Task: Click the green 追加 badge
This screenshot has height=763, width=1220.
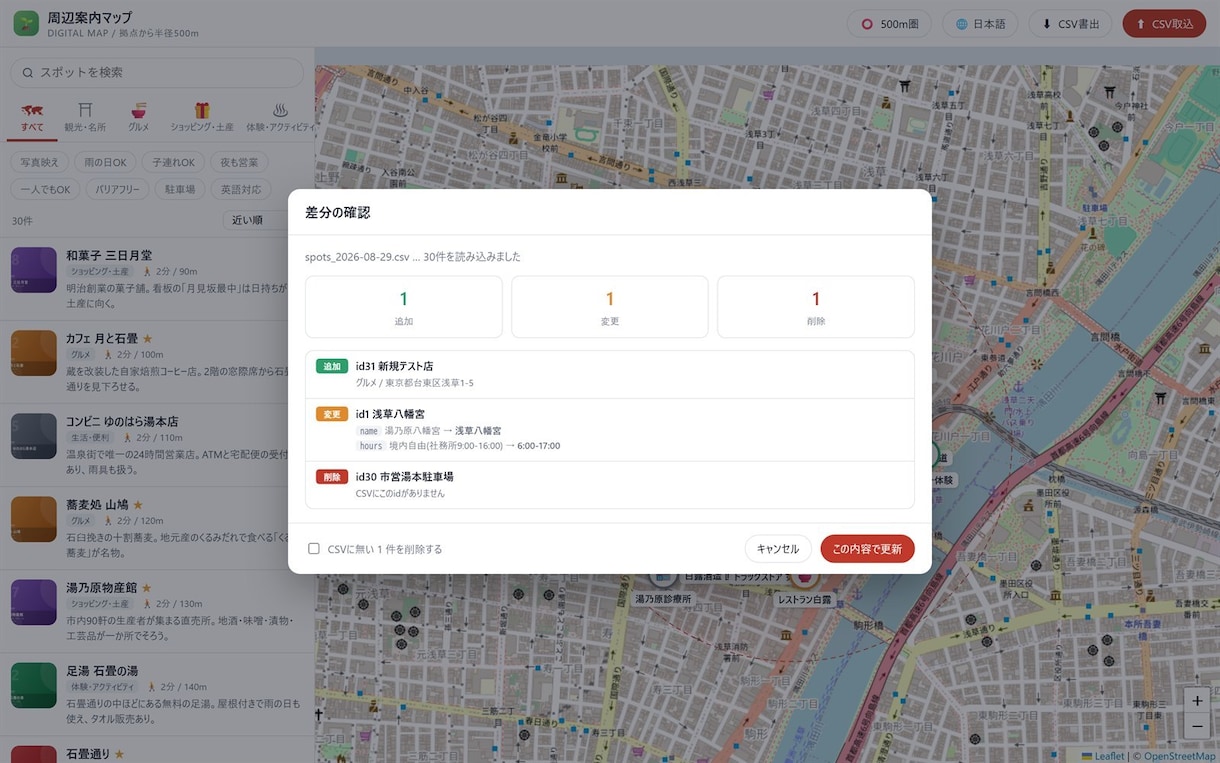Action: pos(332,367)
